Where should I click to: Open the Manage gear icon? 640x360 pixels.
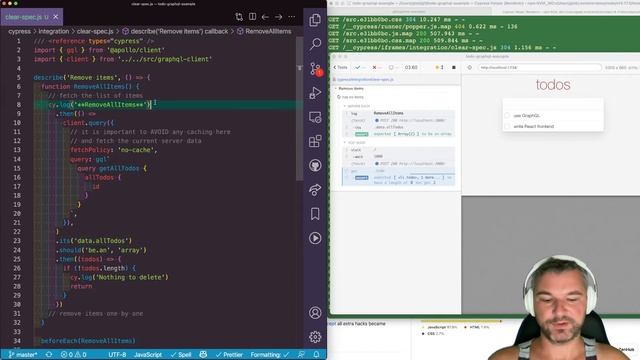pyautogui.click(x=315, y=337)
